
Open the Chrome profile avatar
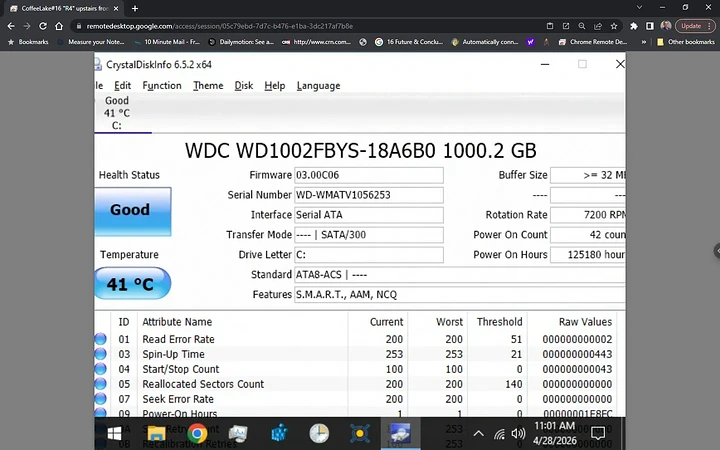coord(666,26)
